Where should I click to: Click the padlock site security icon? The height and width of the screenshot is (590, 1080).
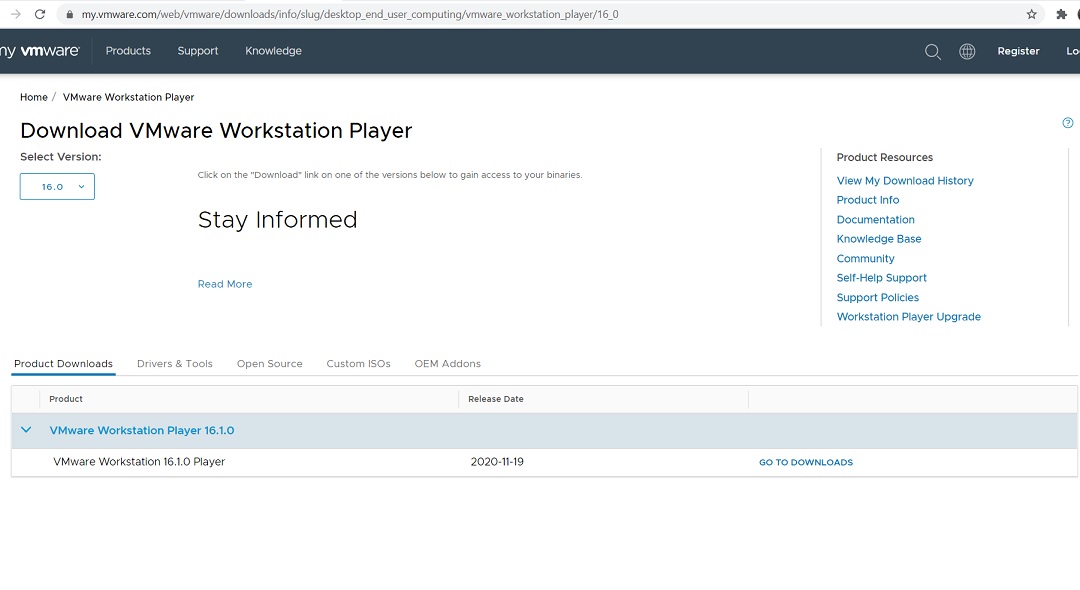click(x=70, y=14)
